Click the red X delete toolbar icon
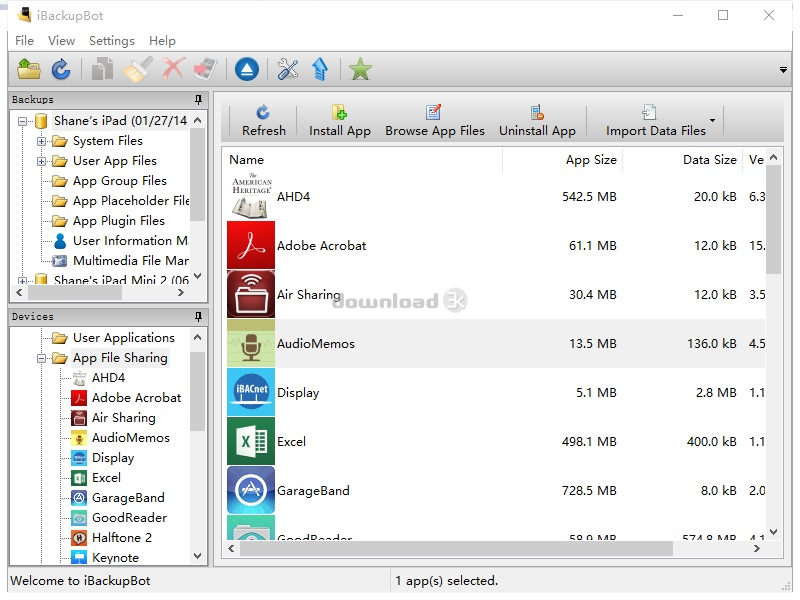This screenshot has height=600, width=800. pyautogui.click(x=173, y=69)
